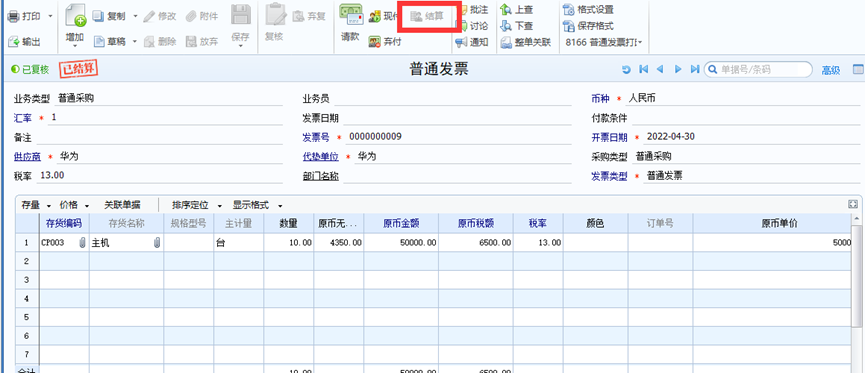Go to next record arrow
This screenshot has width=865, height=373.
point(678,70)
